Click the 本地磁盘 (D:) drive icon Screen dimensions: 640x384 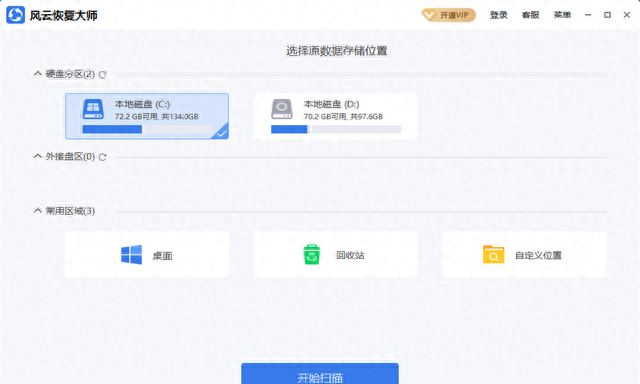click(x=282, y=109)
